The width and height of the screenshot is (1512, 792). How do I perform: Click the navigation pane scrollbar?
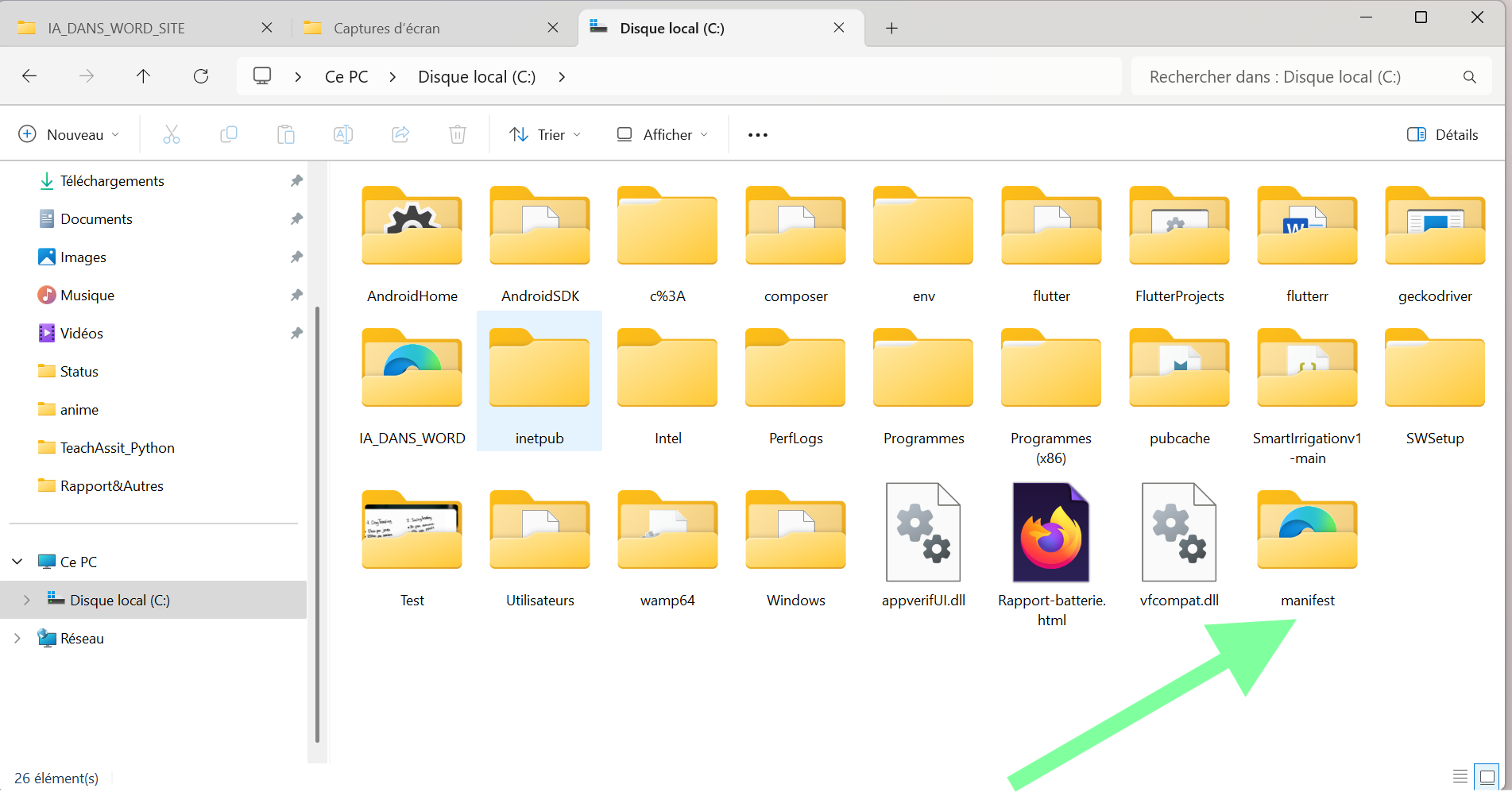pyautogui.click(x=317, y=524)
